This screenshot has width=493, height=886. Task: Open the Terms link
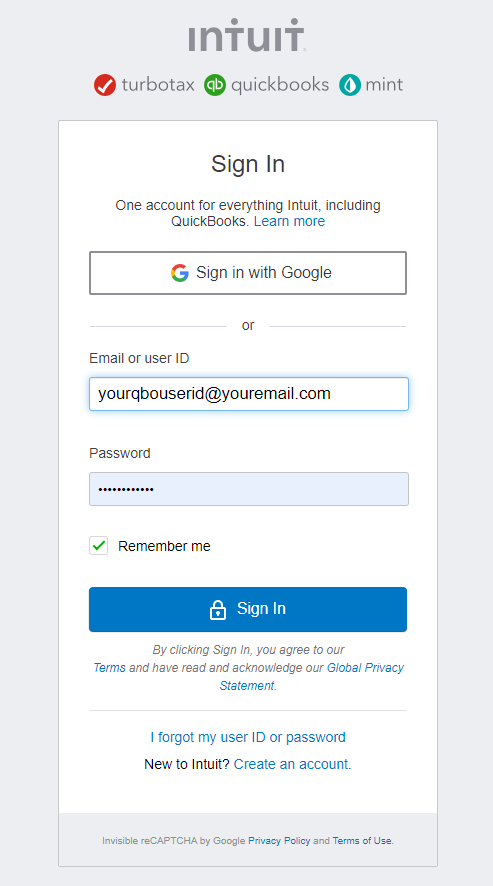coord(109,667)
